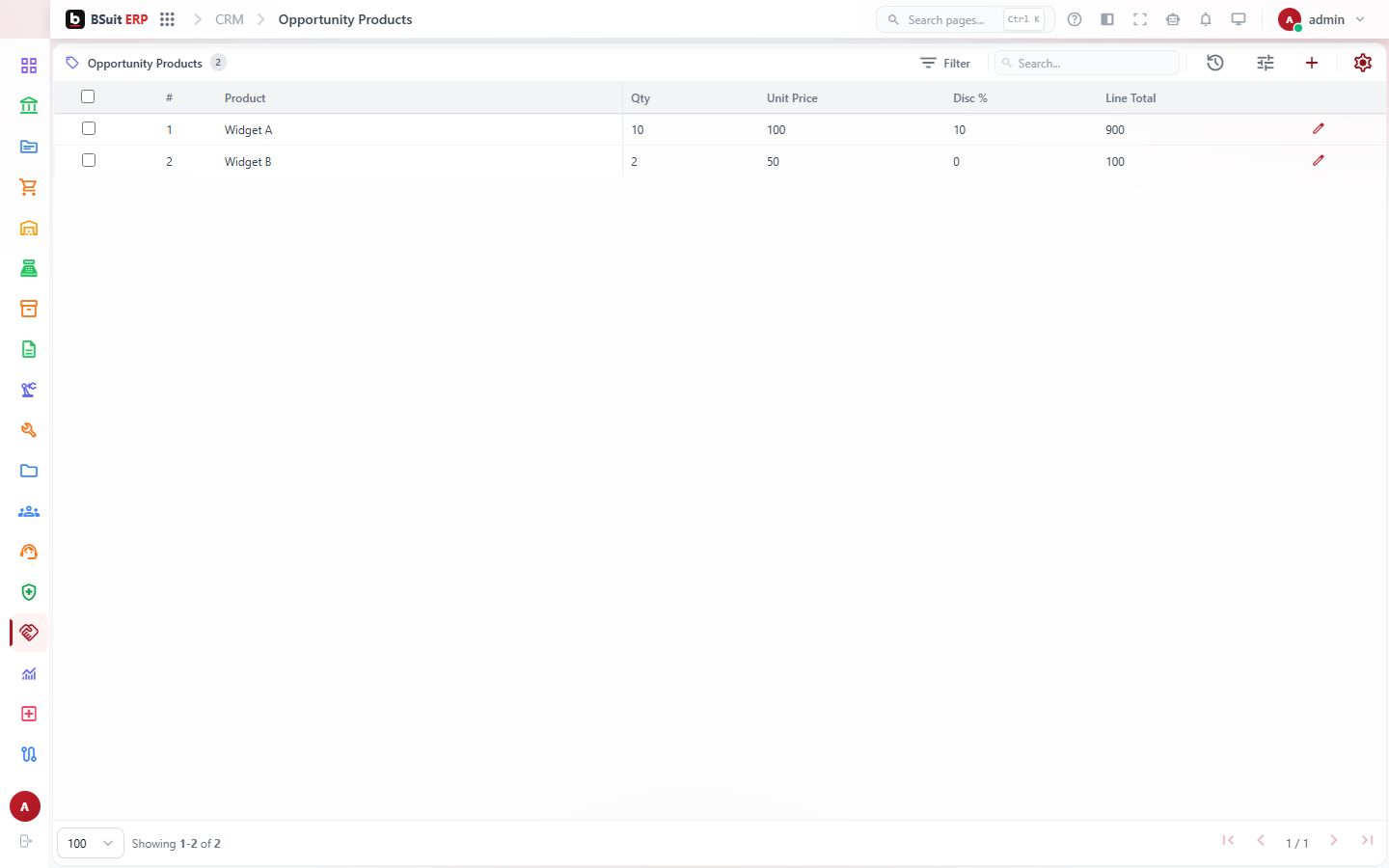Click the notifications bell icon
The width and height of the screenshot is (1389, 868).
(1206, 19)
